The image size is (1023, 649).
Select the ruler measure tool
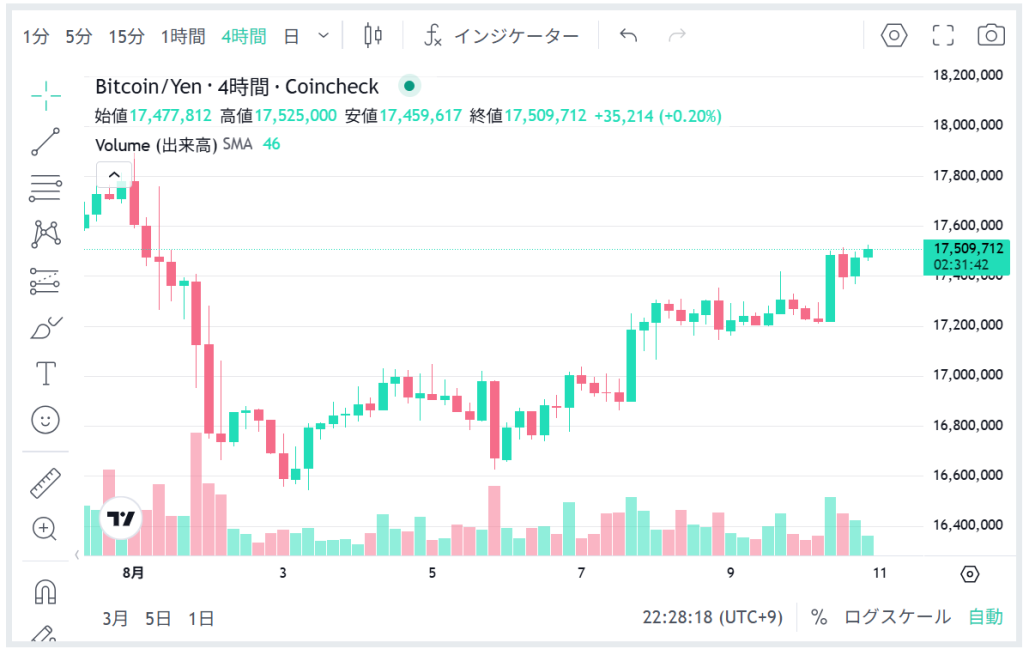45,483
